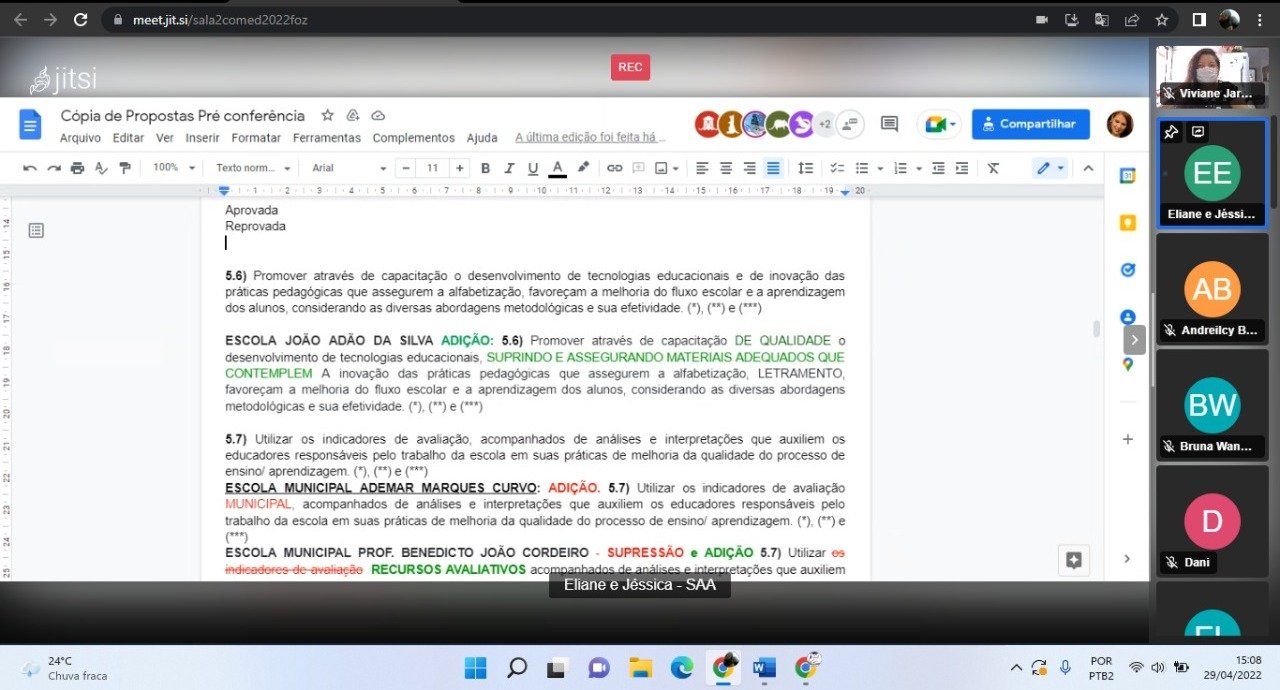Click the Compartilhar button
1280x690 pixels.
coord(1030,124)
